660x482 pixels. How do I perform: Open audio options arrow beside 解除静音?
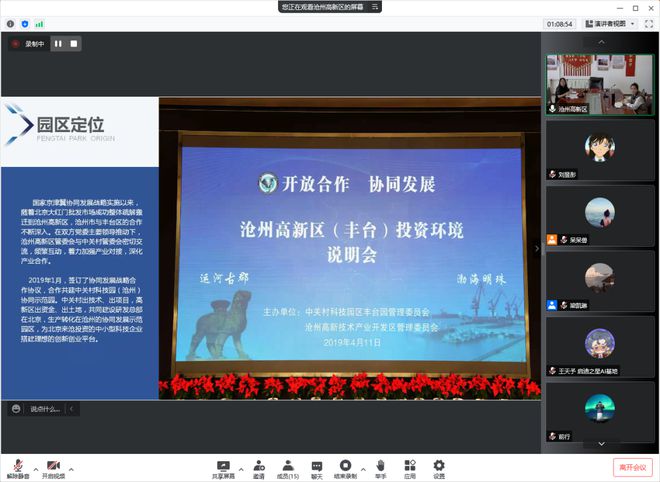pos(36,469)
